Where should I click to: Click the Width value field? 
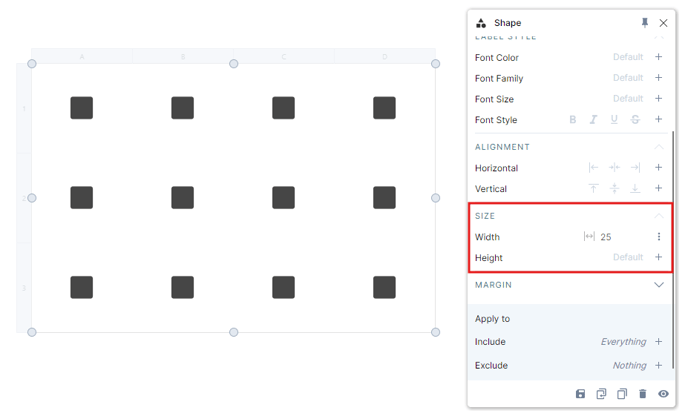pos(606,237)
